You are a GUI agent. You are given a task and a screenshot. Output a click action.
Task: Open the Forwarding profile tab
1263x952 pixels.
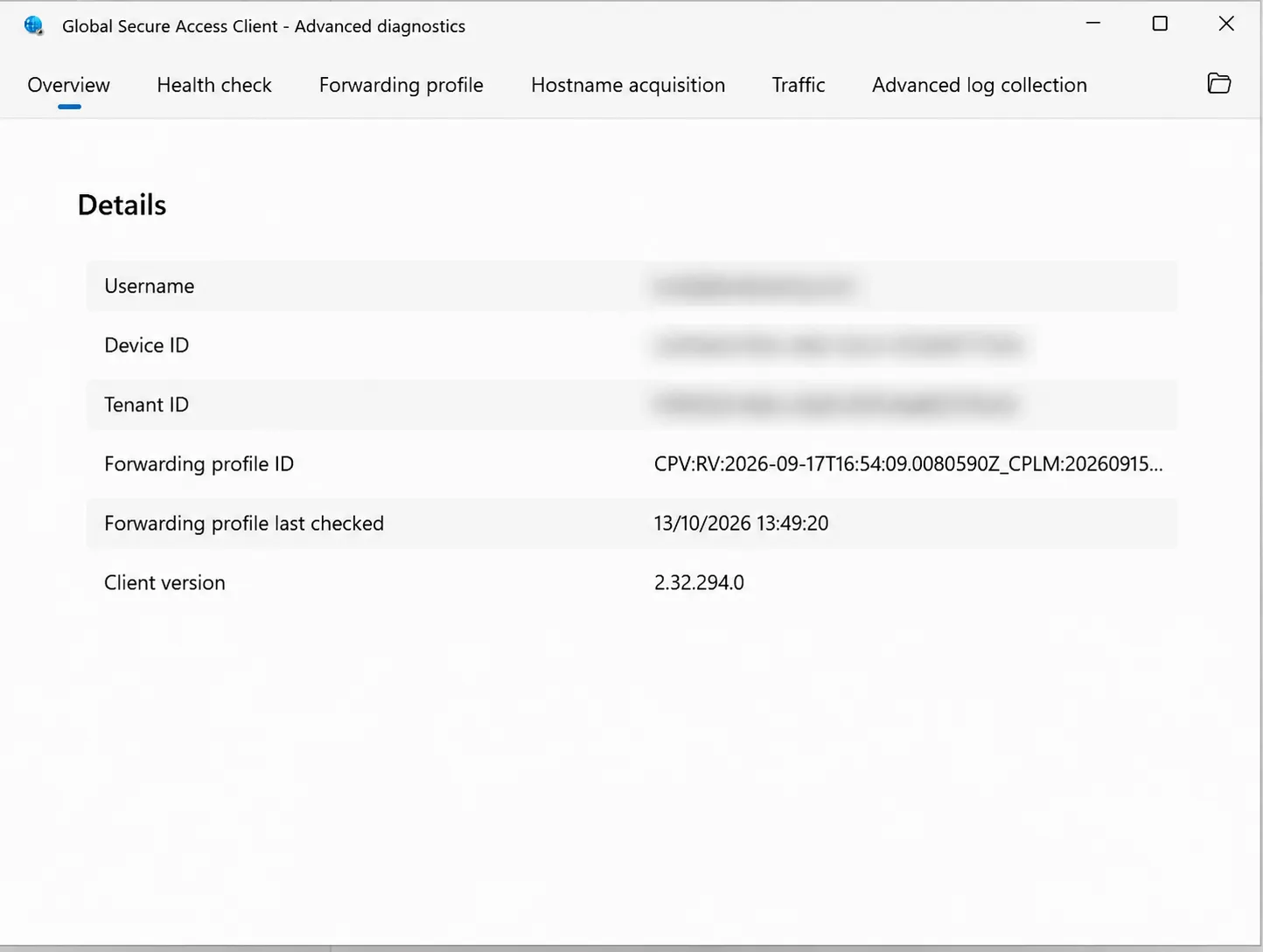[x=401, y=85]
